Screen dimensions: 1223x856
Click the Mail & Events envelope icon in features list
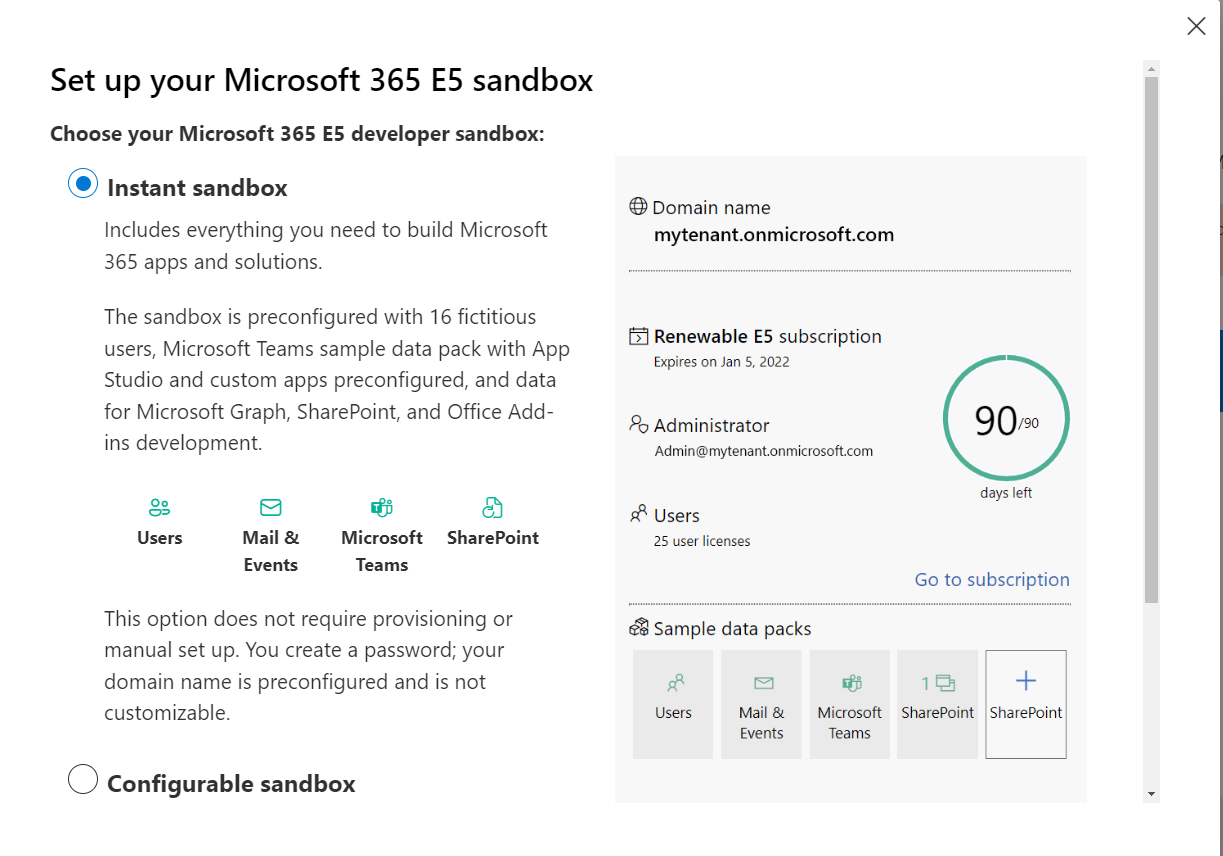(270, 507)
